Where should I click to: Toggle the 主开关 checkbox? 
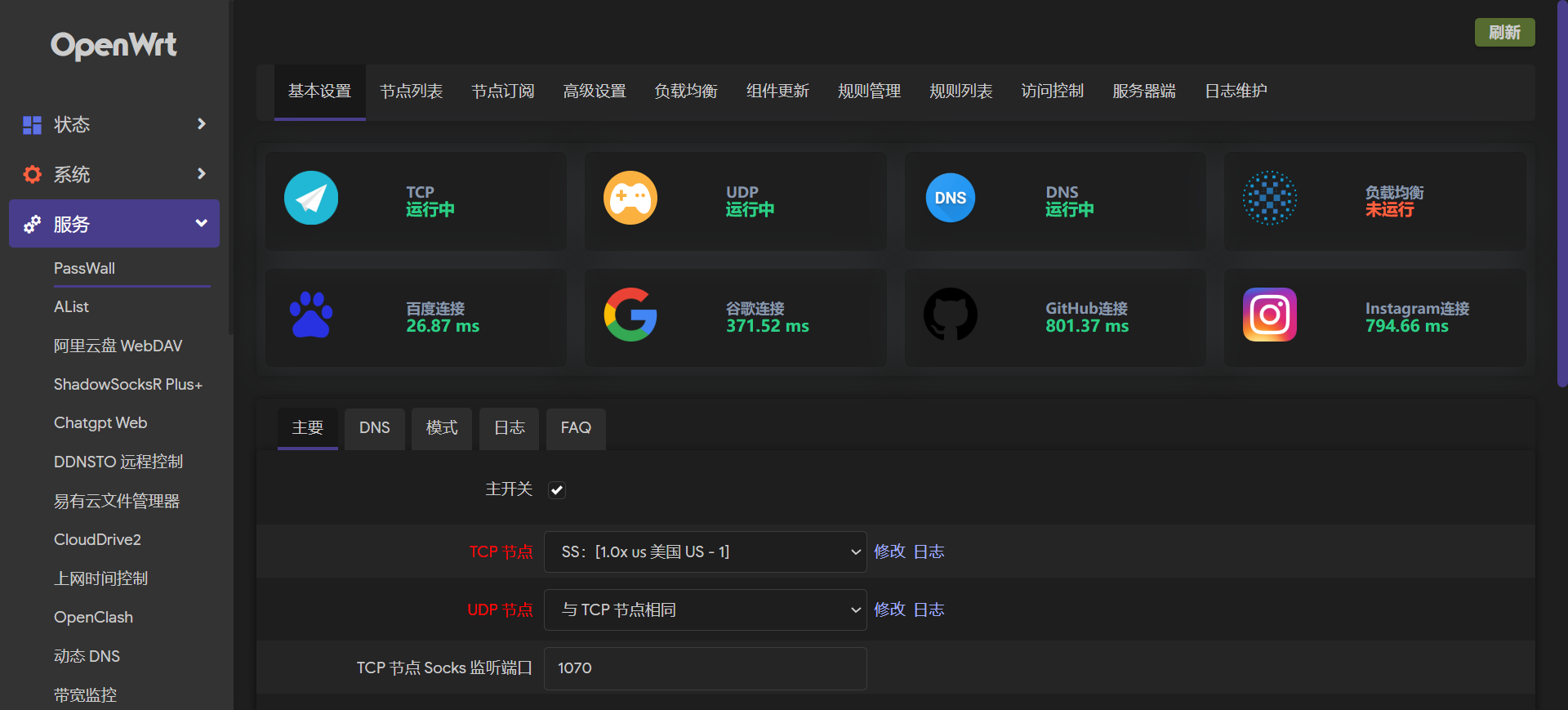click(x=557, y=489)
